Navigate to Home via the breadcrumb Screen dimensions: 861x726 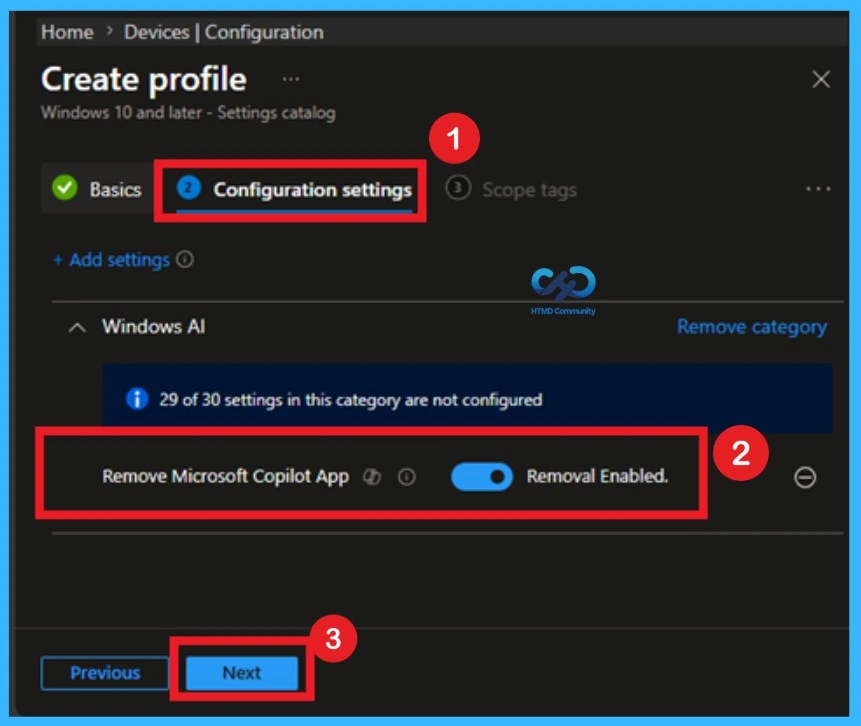coord(66,31)
